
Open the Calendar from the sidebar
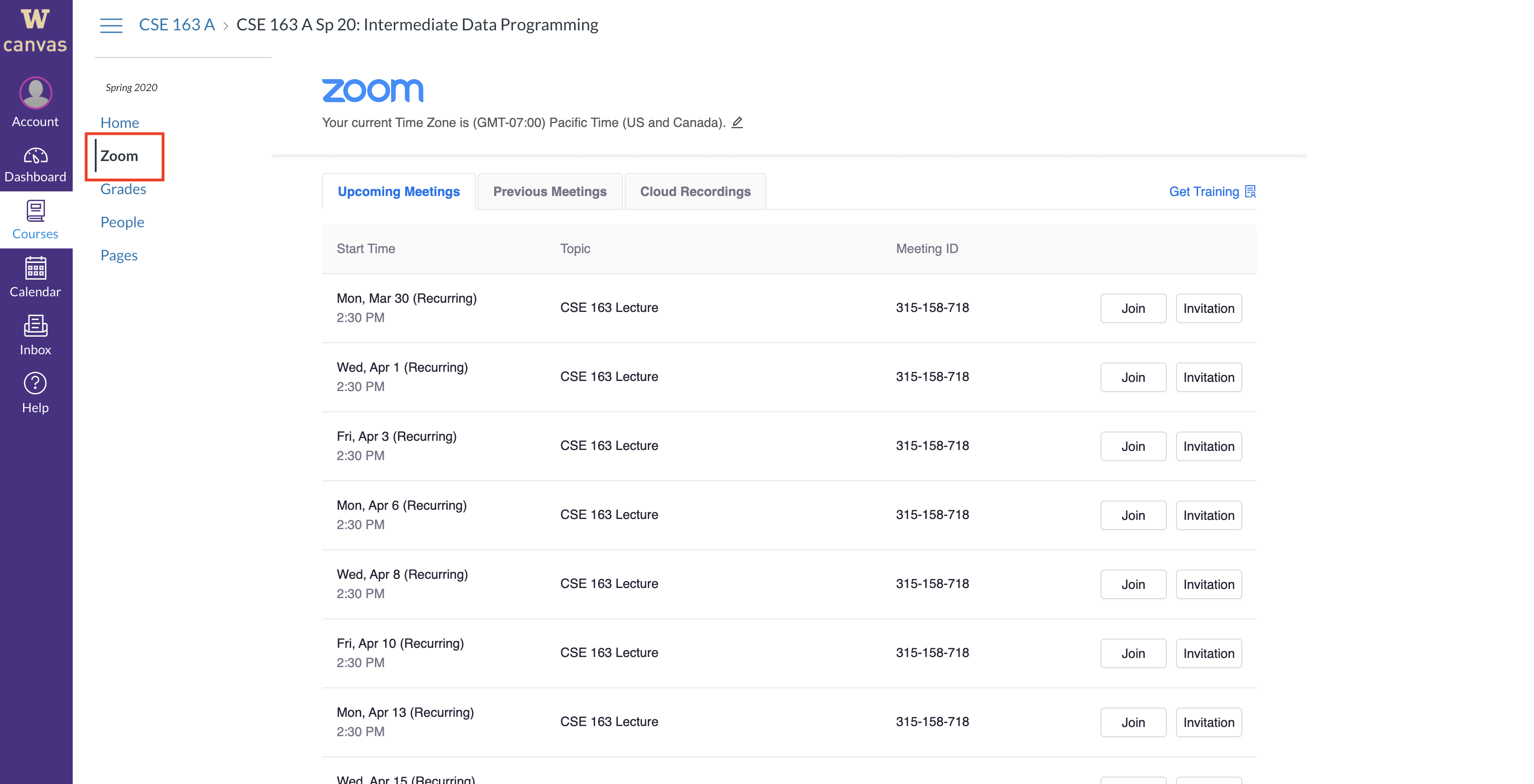pos(35,277)
